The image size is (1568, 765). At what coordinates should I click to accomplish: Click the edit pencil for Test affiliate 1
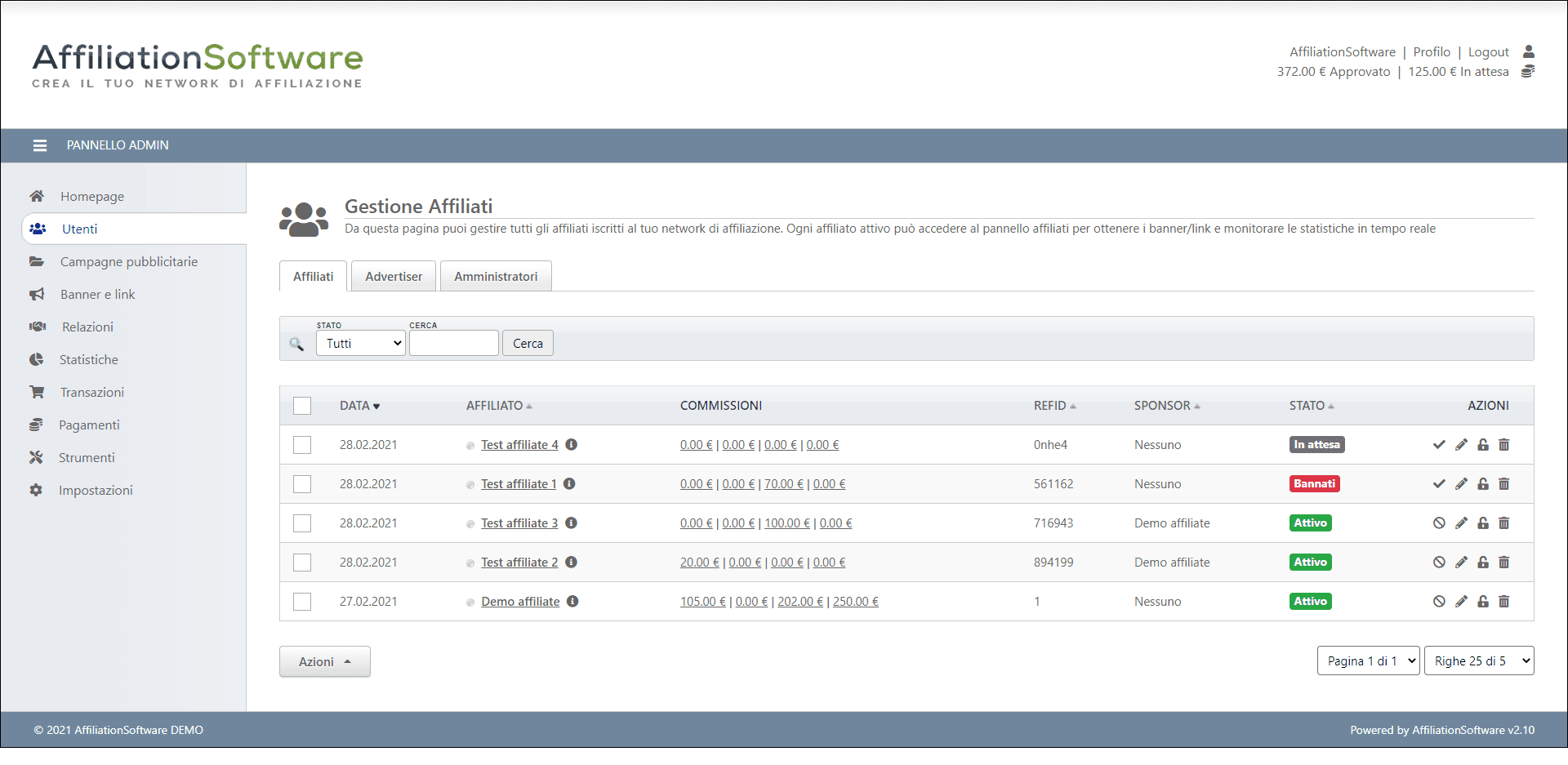(1461, 484)
